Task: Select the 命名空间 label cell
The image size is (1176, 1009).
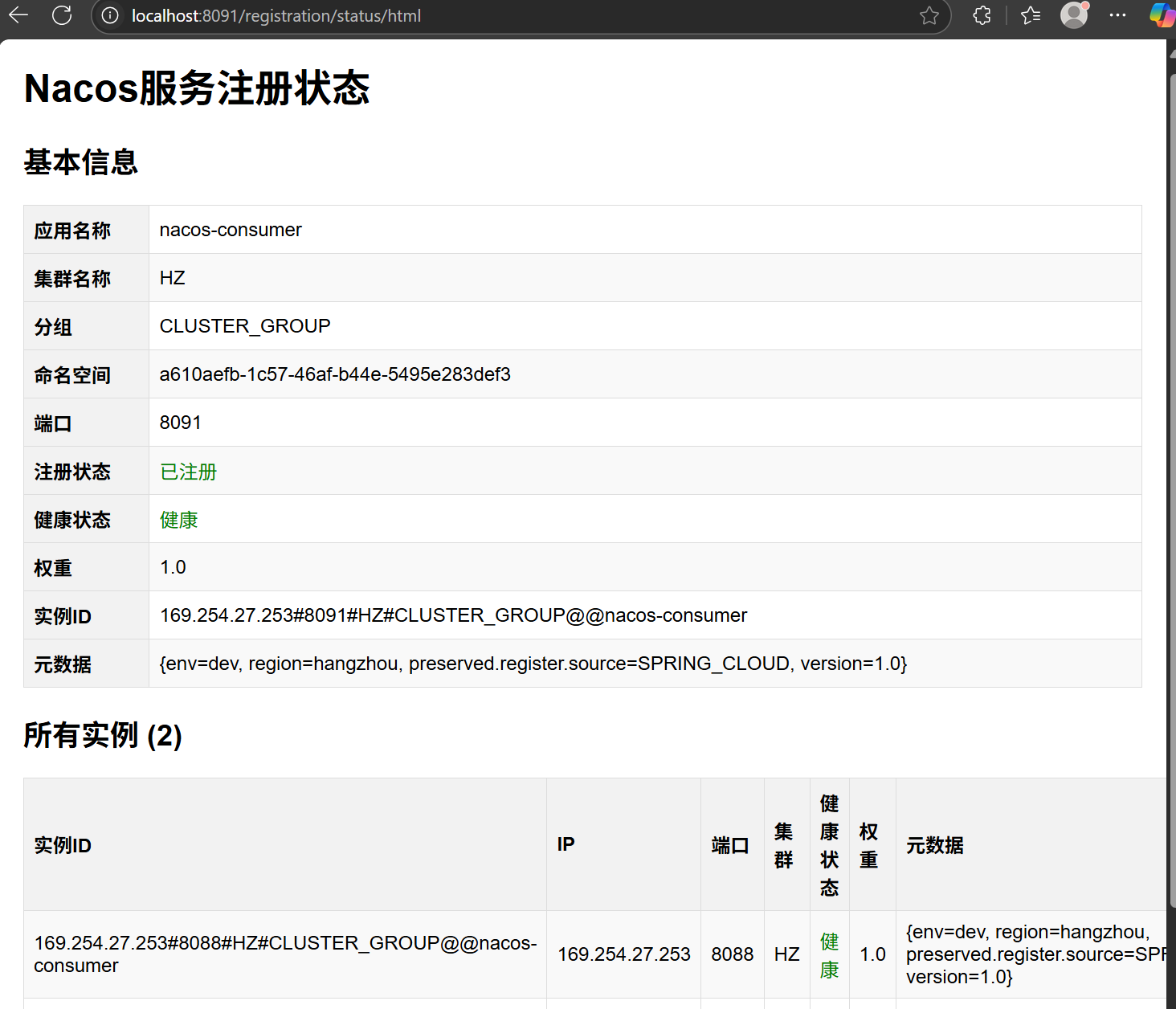Action: [87, 374]
